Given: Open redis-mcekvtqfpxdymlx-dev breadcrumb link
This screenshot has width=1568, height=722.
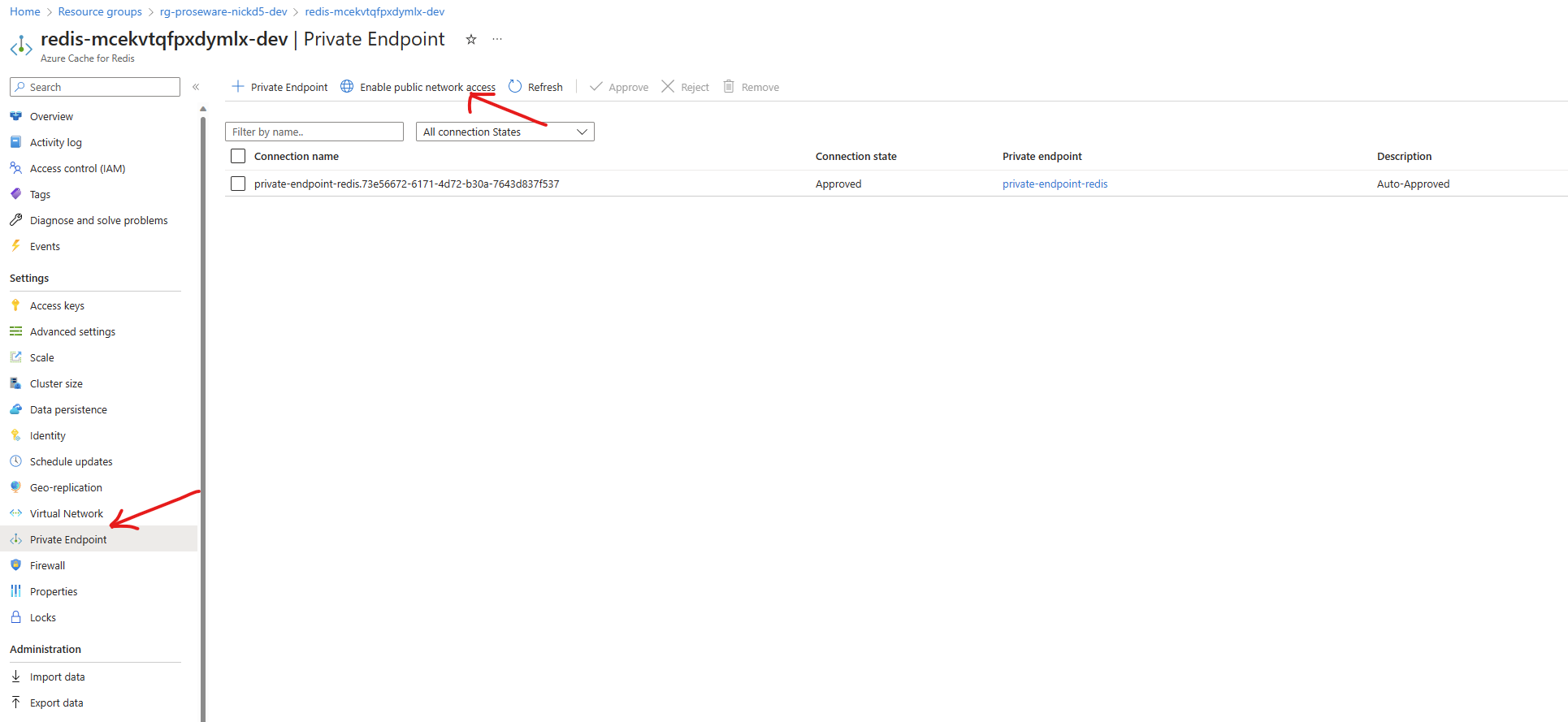Looking at the screenshot, I should [375, 11].
